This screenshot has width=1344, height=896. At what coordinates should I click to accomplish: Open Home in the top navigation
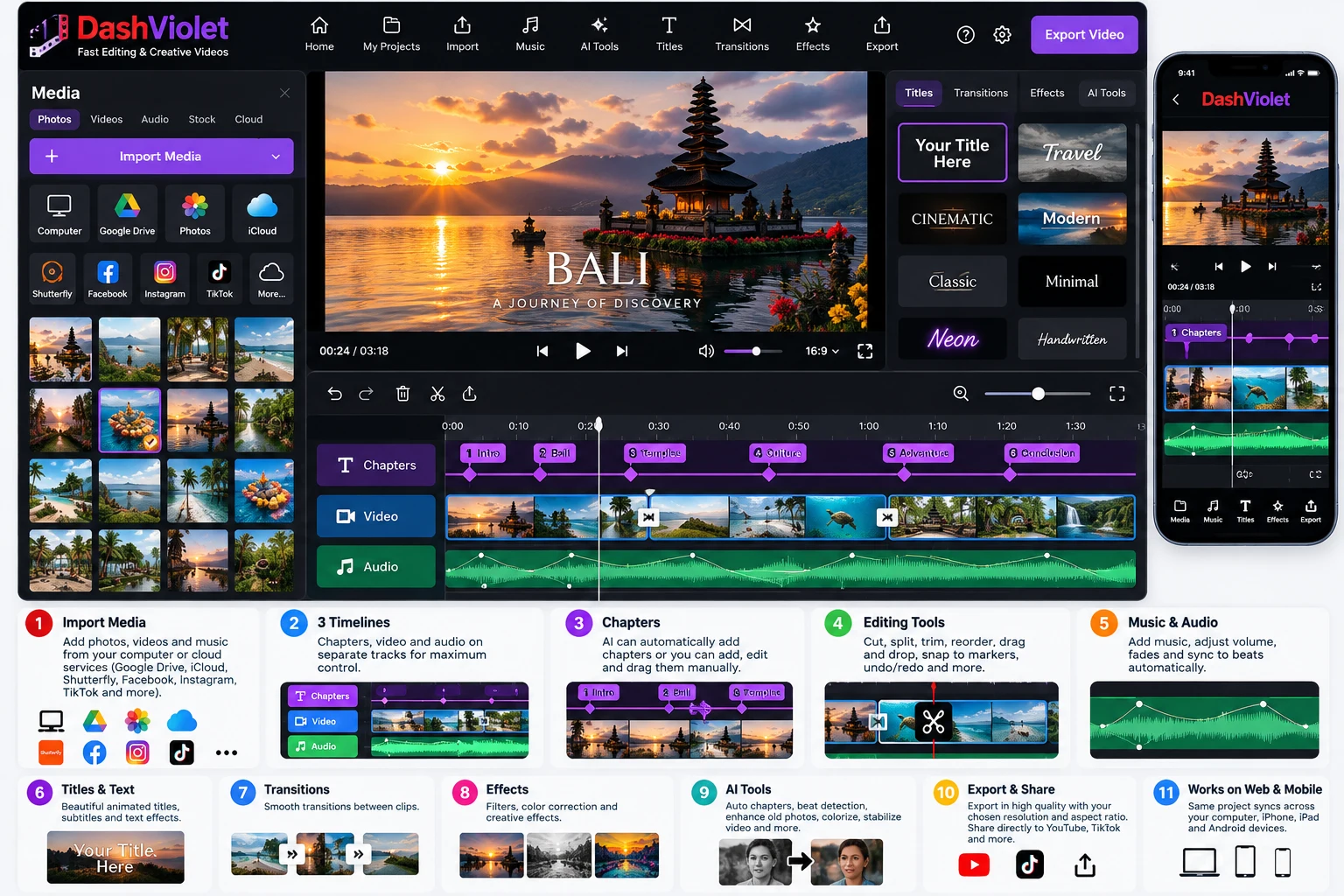pyautogui.click(x=319, y=34)
